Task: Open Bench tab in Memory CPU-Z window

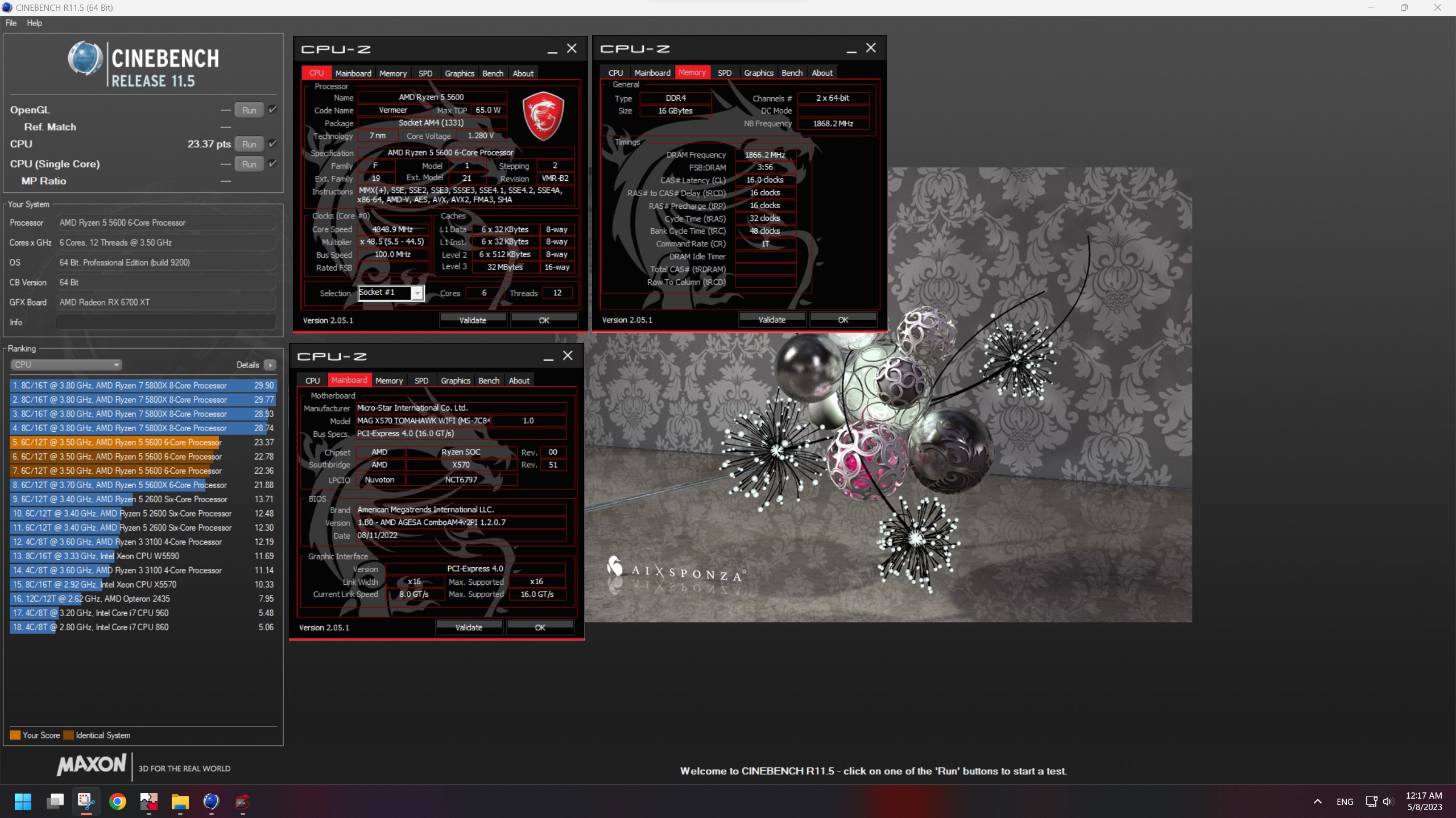Action: 792,73
